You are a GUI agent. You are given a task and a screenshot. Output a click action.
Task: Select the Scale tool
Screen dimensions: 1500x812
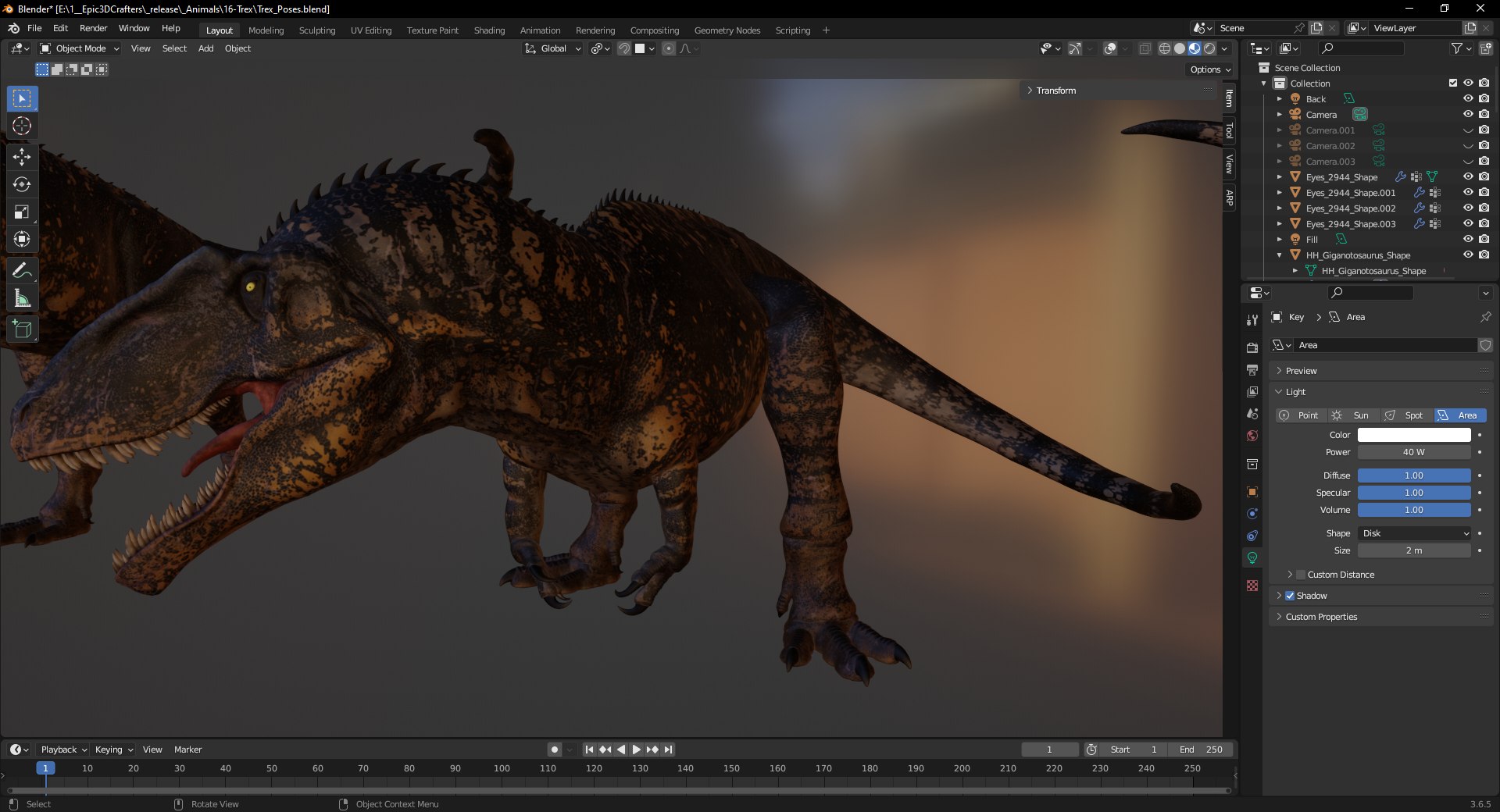(22, 212)
